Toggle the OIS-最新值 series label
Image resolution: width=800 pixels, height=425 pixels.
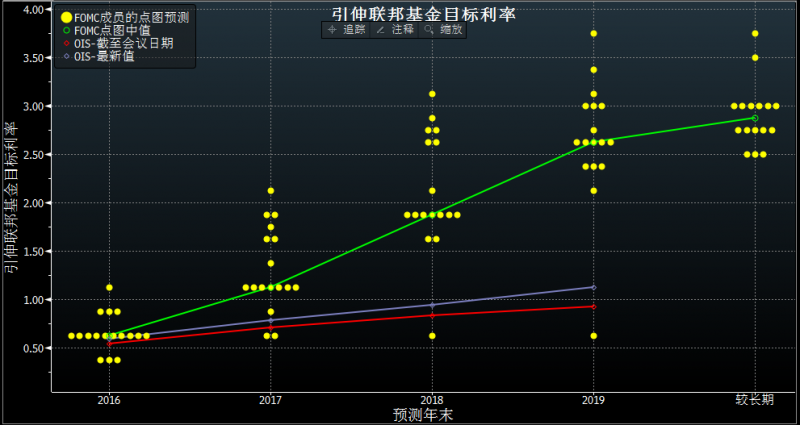(x=104, y=56)
